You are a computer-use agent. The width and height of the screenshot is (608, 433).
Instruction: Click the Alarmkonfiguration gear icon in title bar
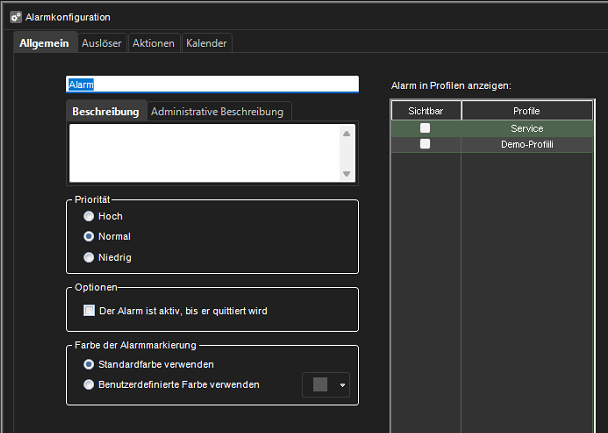click(16, 17)
